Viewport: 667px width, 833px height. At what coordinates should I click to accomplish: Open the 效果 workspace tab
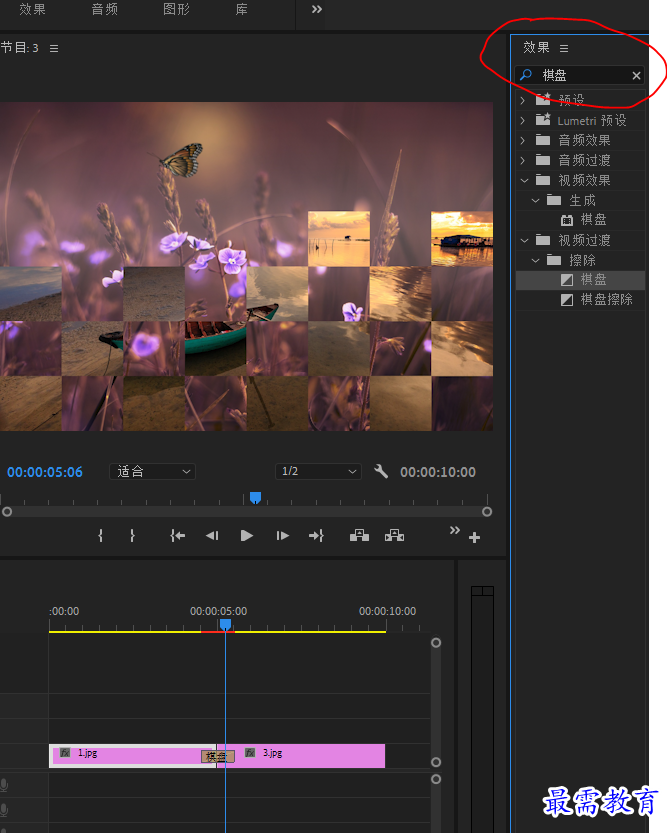click(32, 9)
